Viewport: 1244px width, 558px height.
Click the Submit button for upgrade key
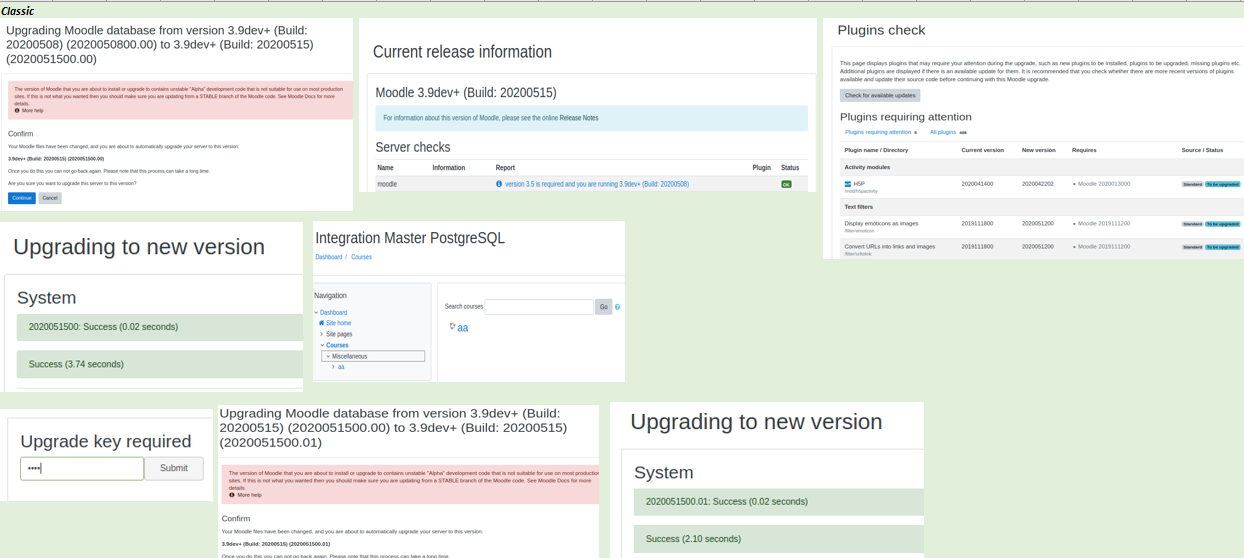[x=174, y=468]
